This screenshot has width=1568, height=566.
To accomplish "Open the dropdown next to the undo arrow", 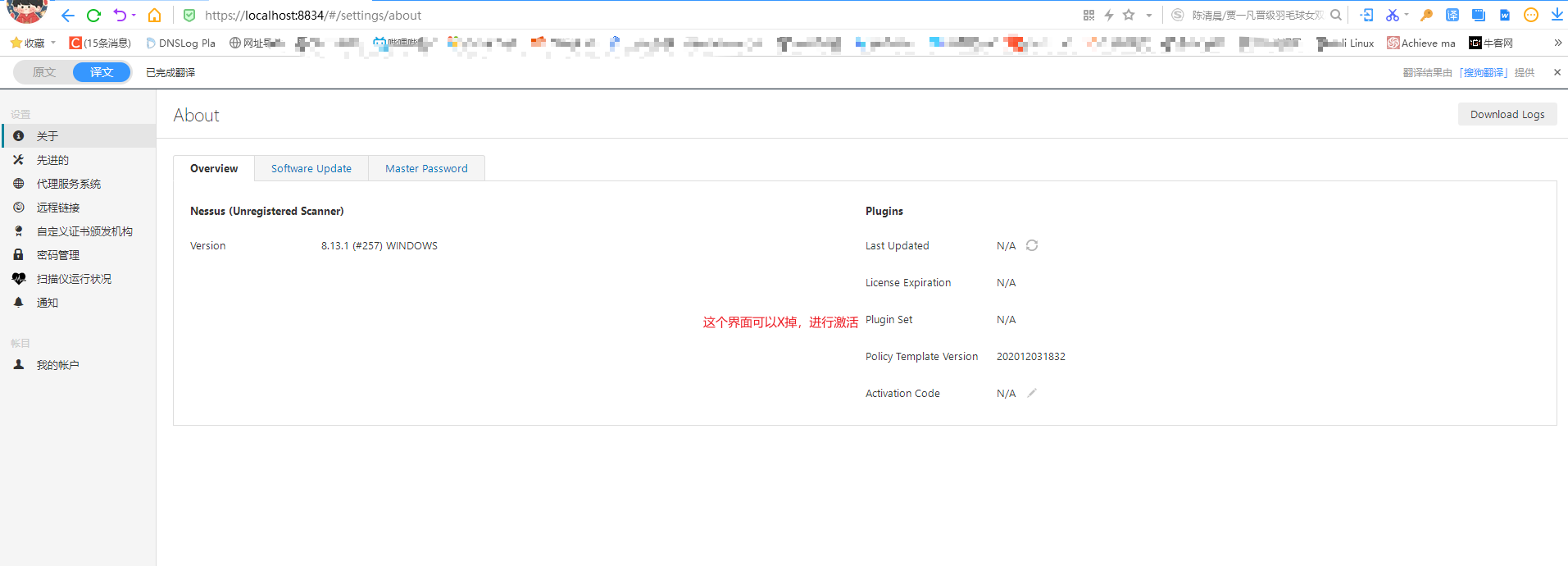I will click(134, 16).
